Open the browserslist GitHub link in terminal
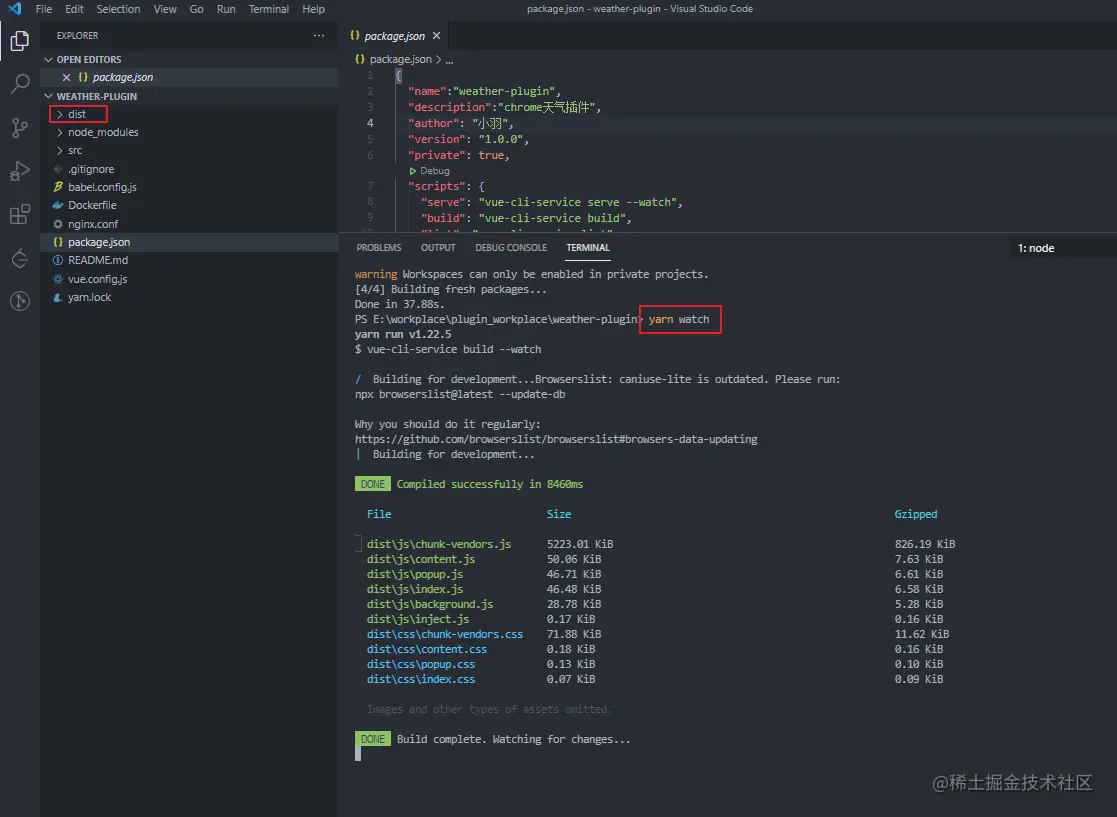1117x817 pixels. (x=556, y=439)
